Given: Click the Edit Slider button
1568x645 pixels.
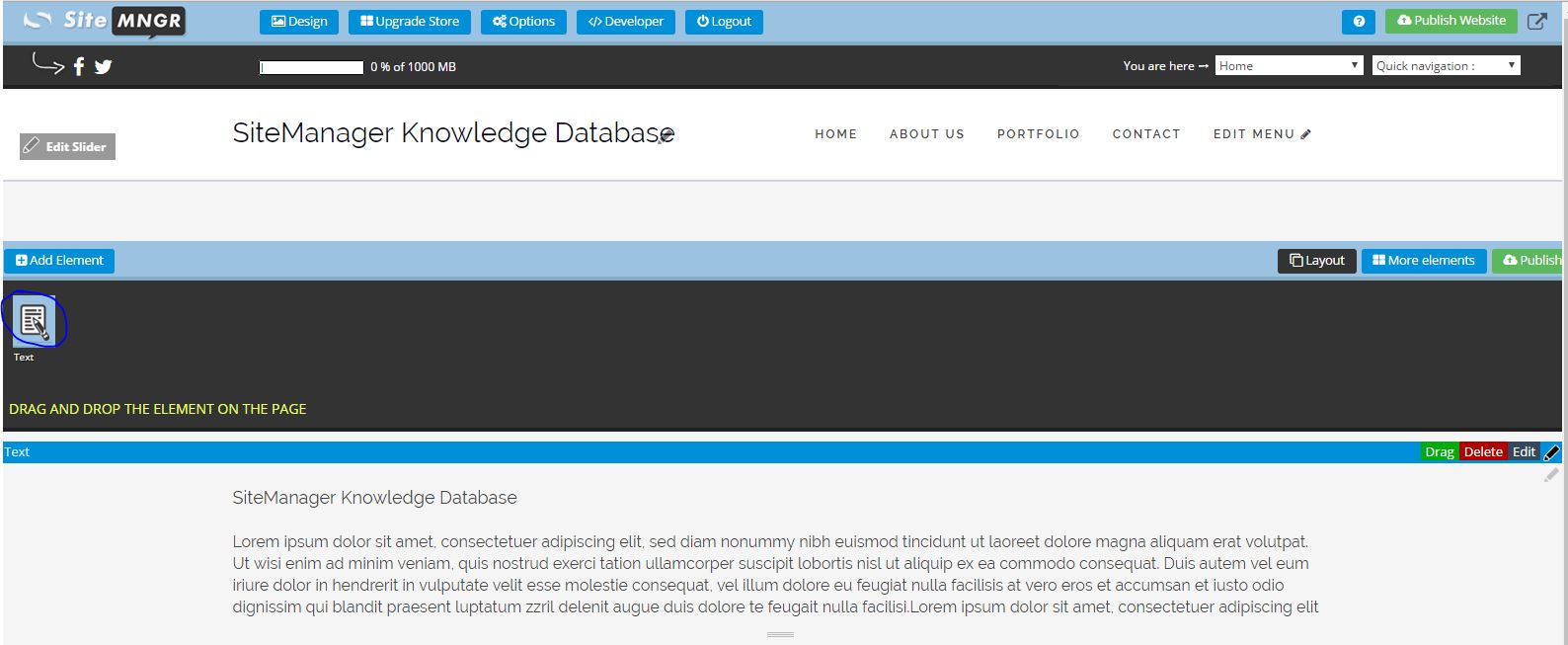Looking at the screenshot, I should point(67,146).
